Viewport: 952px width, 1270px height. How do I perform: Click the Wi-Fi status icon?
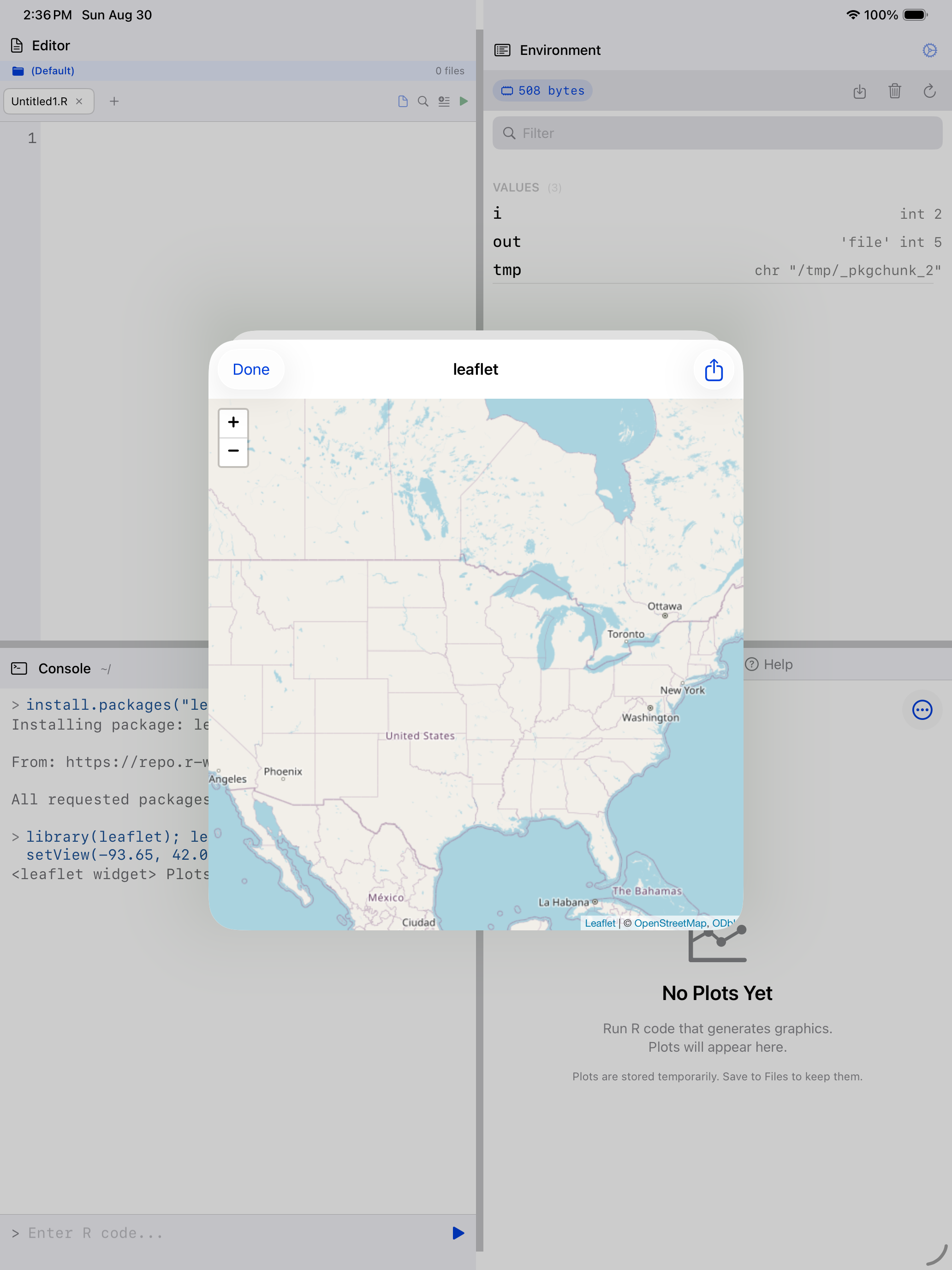(853, 15)
